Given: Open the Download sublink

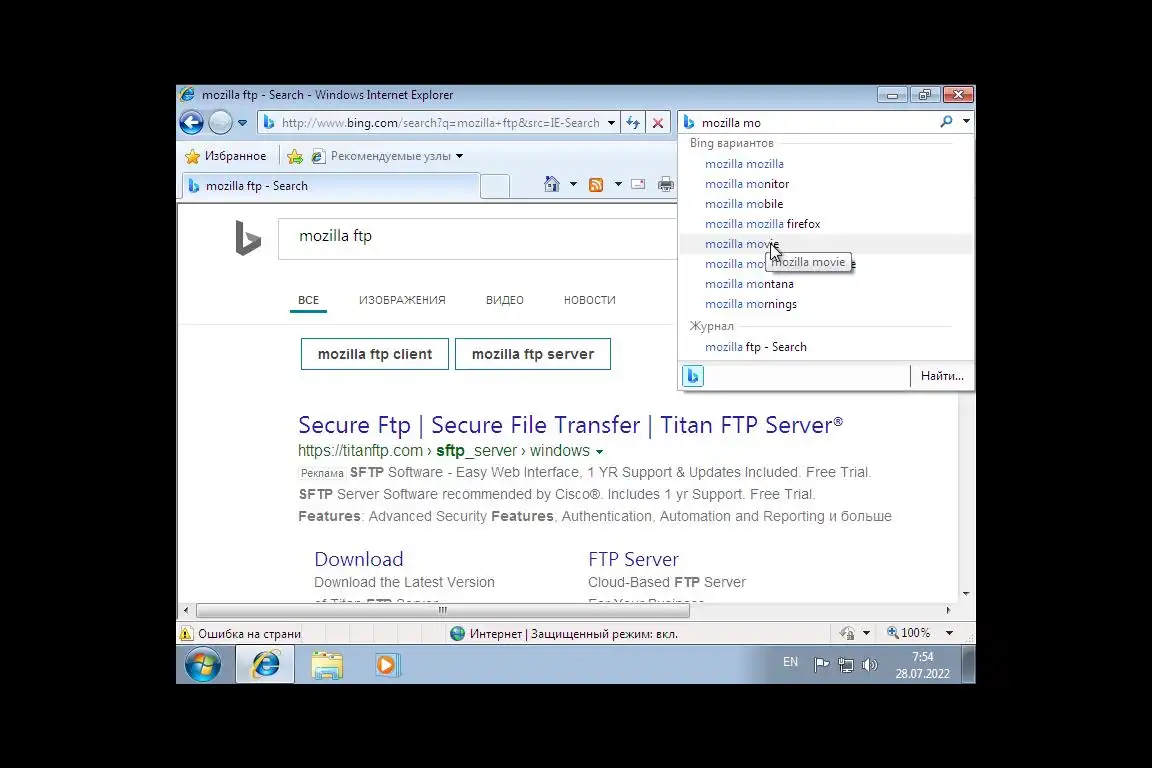Looking at the screenshot, I should 359,559.
